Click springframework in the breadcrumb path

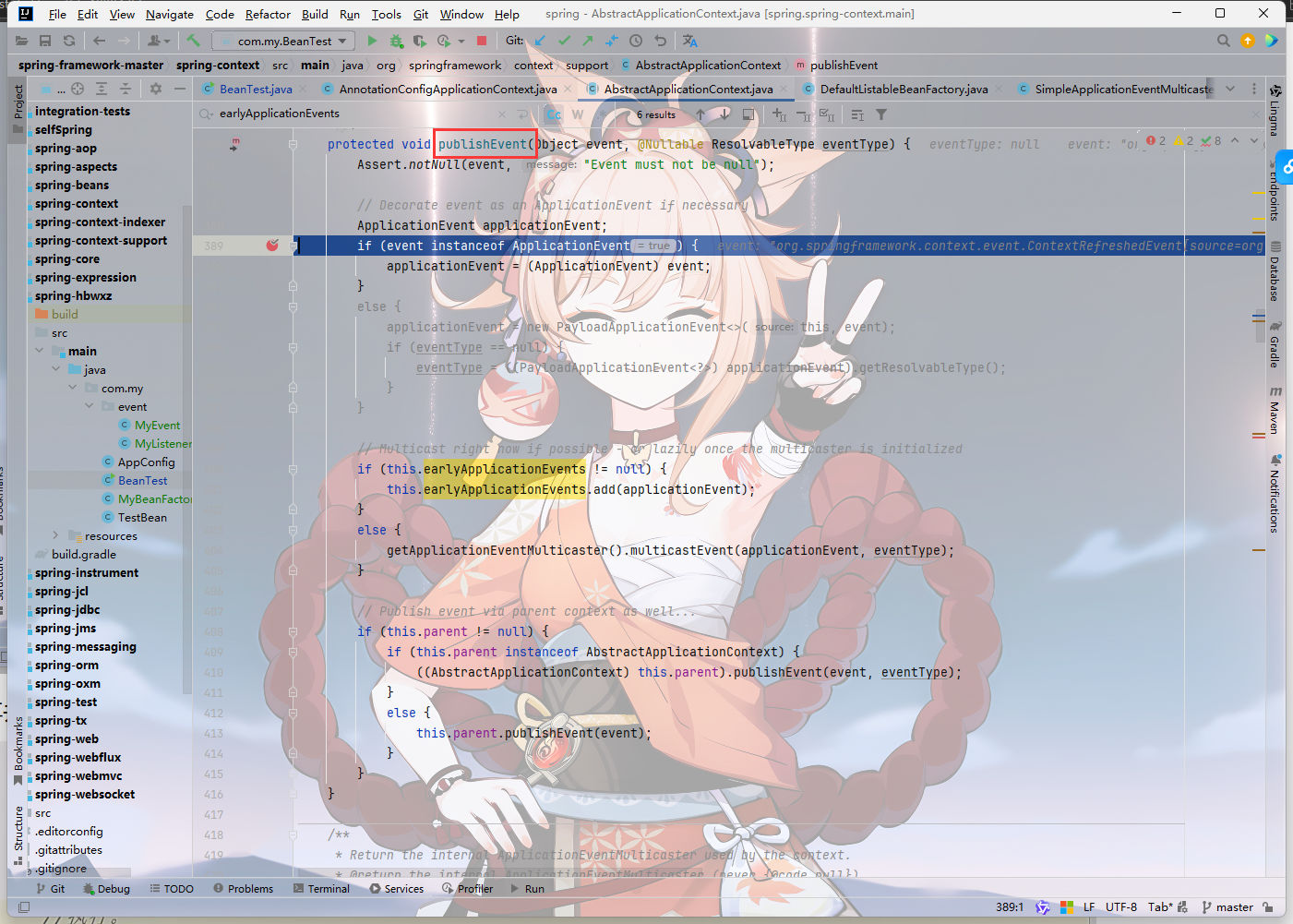pyautogui.click(x=455, y=66)
